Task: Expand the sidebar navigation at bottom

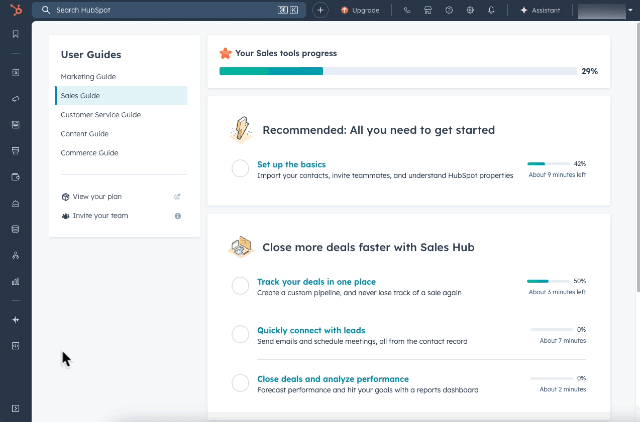Action: pyautogui.click(x=15, y=408)
